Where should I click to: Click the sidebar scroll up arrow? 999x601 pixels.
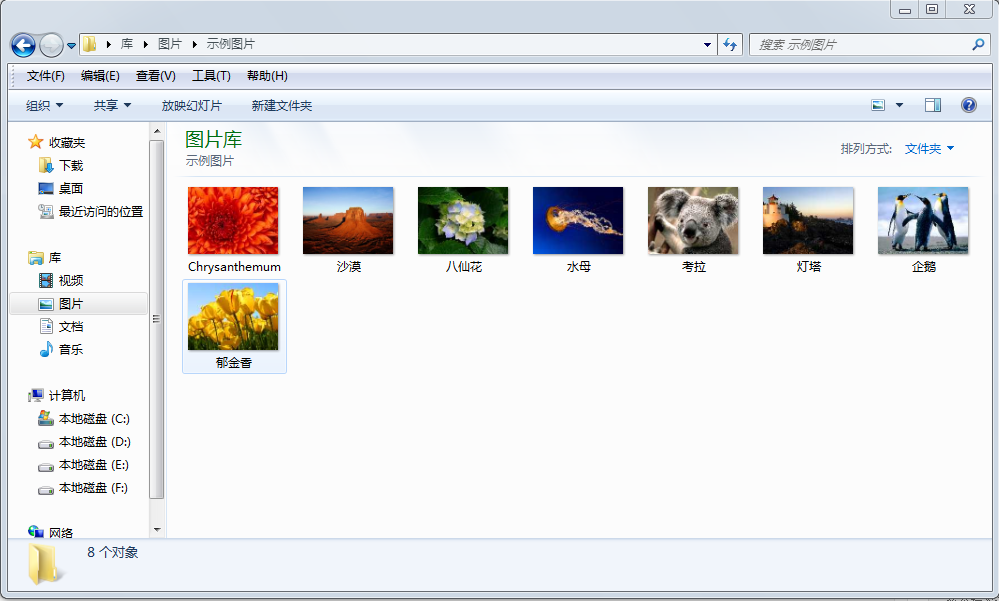[x=157, y=131]
